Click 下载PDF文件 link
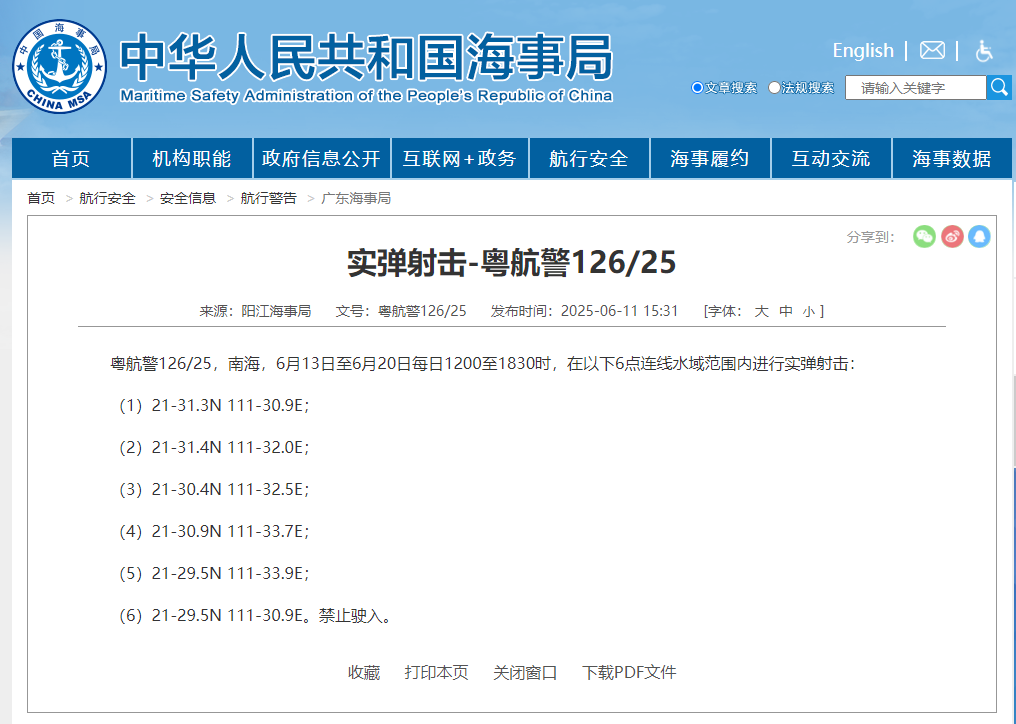1016x724 pixels. (x=629, y=672)
